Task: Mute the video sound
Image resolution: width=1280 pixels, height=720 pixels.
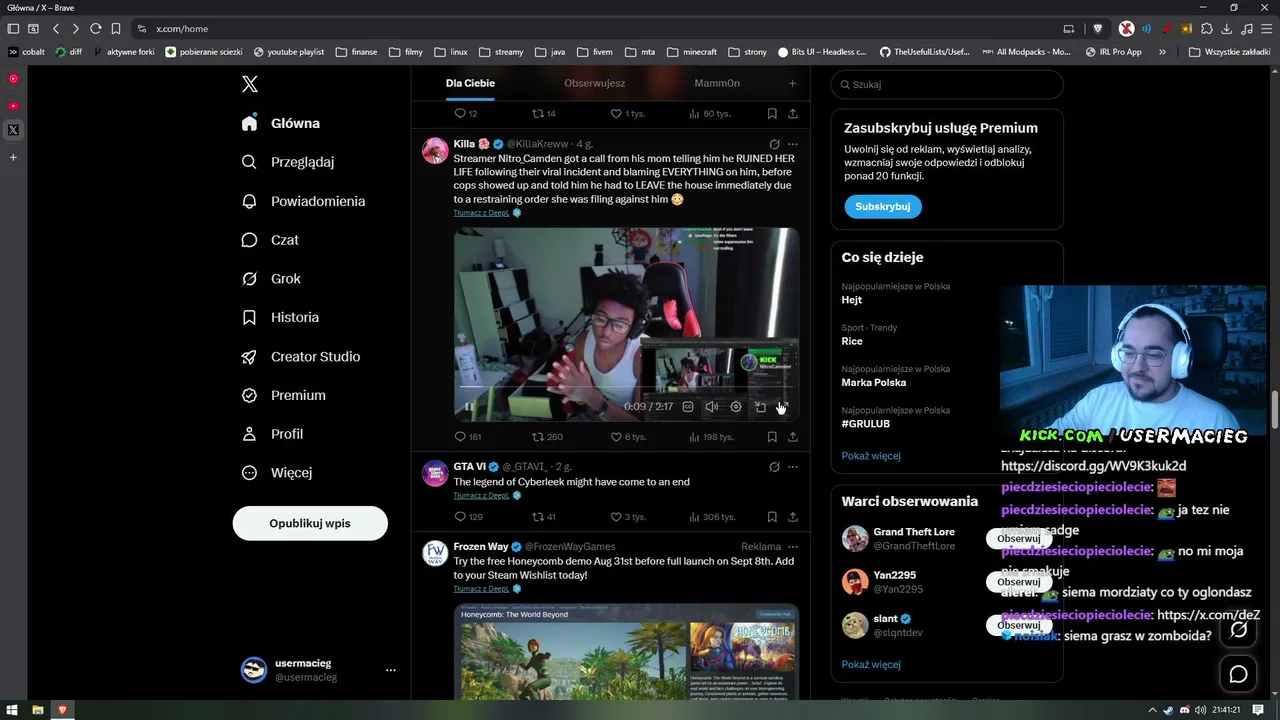Action: 712,407
